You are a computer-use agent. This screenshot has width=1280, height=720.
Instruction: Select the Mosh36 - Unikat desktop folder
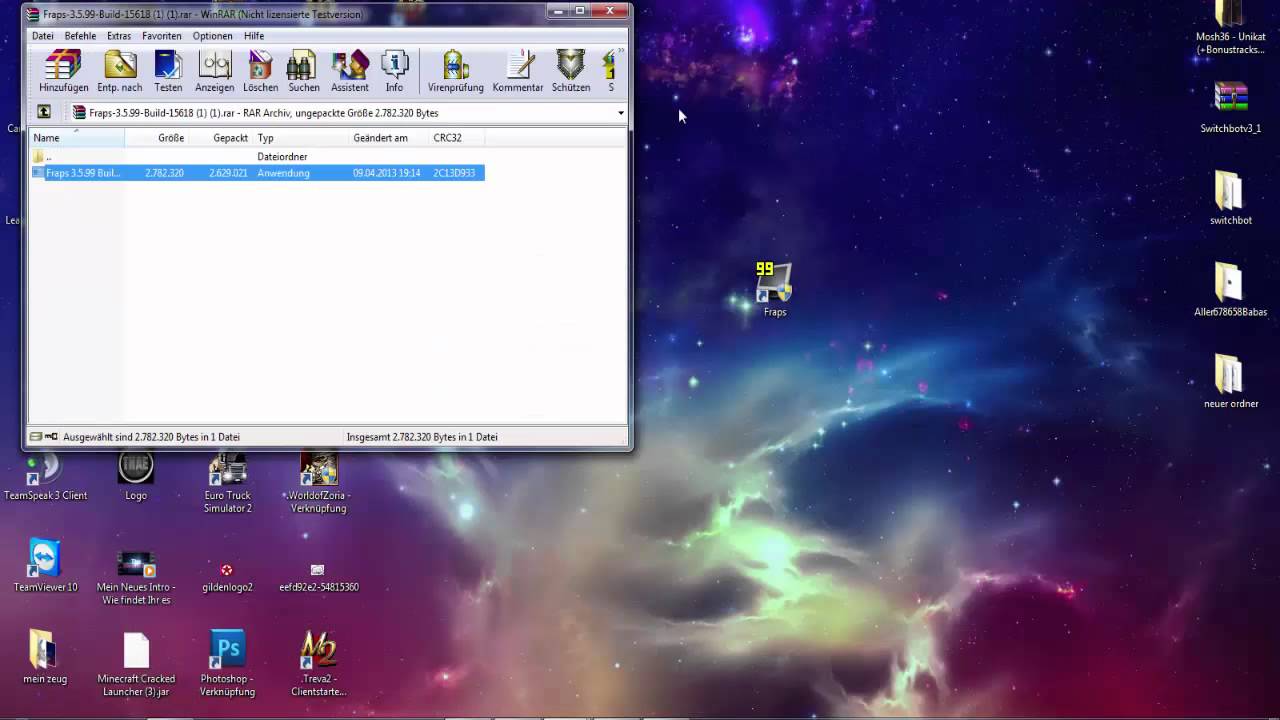coord(1230,28)
